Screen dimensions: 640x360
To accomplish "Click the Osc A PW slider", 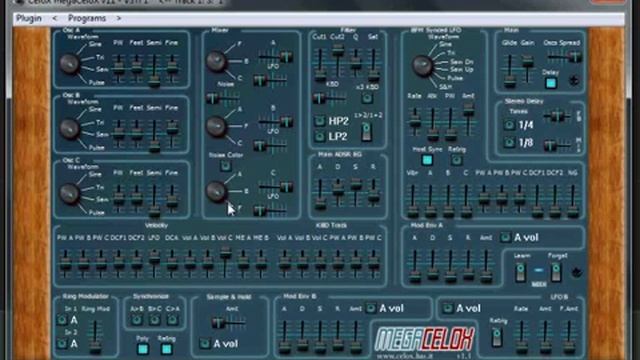I will 118,69.
